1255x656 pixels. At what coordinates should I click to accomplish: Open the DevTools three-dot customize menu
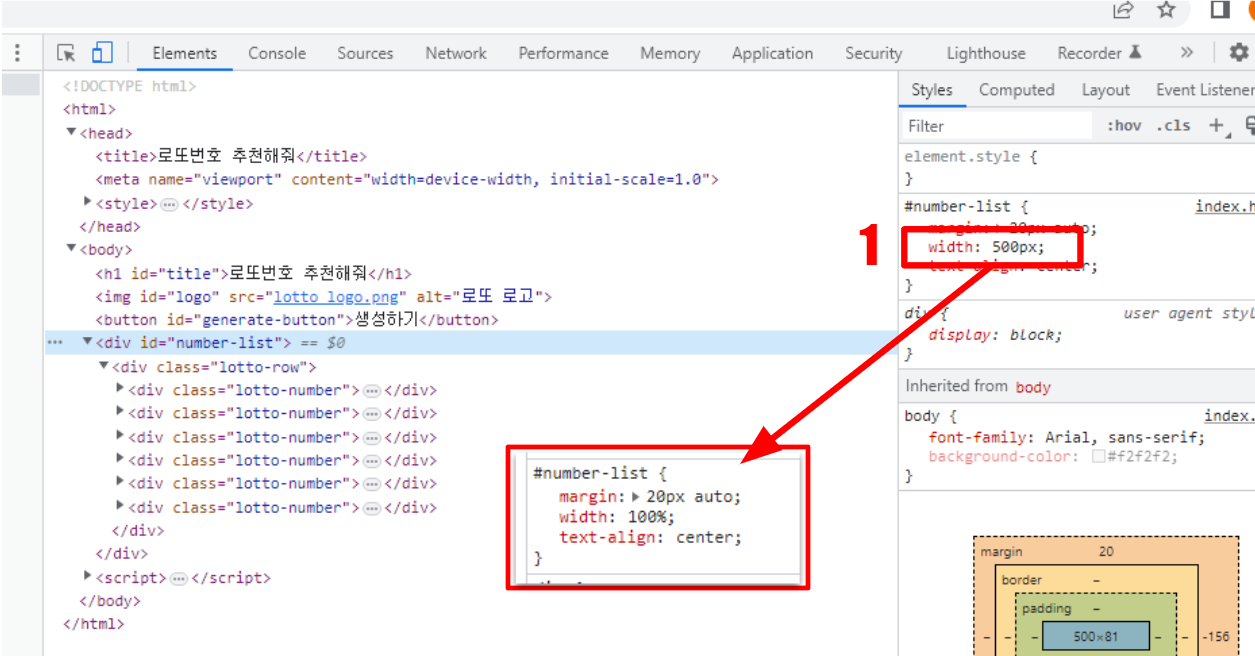point(18,53)
